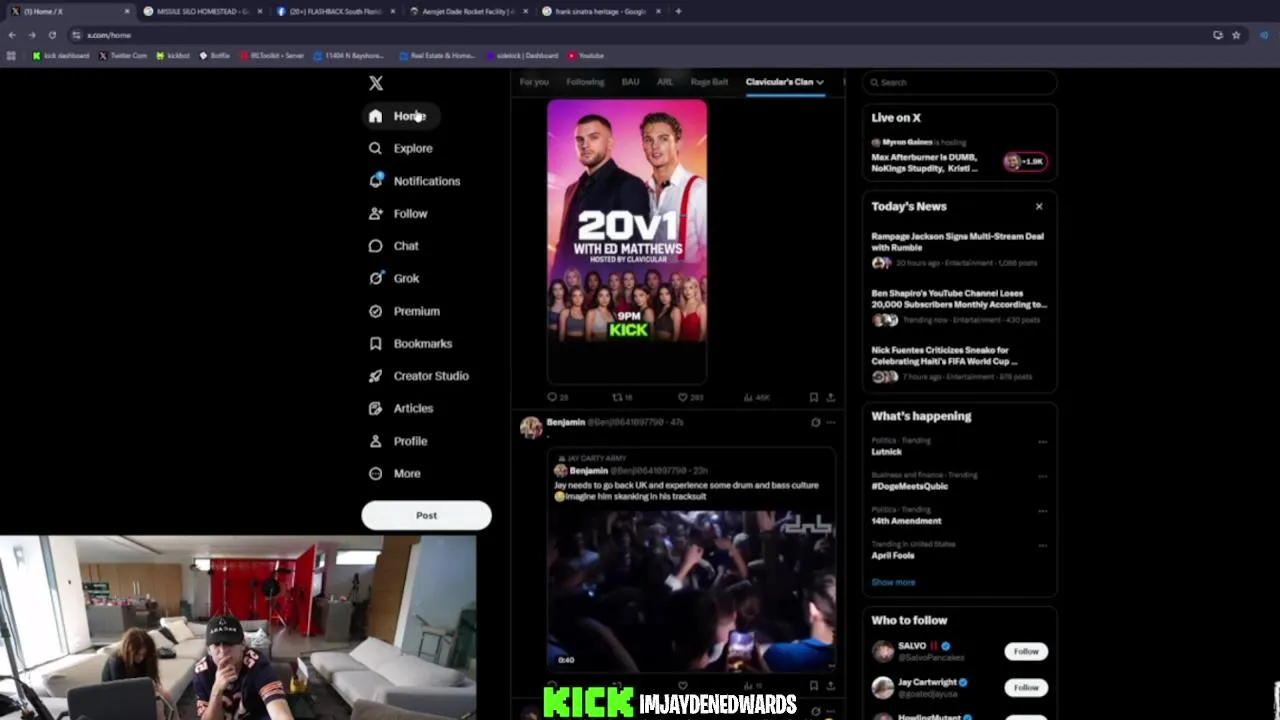Open Articles in the sidebar
This screenshot has height=720, width=1280.
(x=400, y=408)
